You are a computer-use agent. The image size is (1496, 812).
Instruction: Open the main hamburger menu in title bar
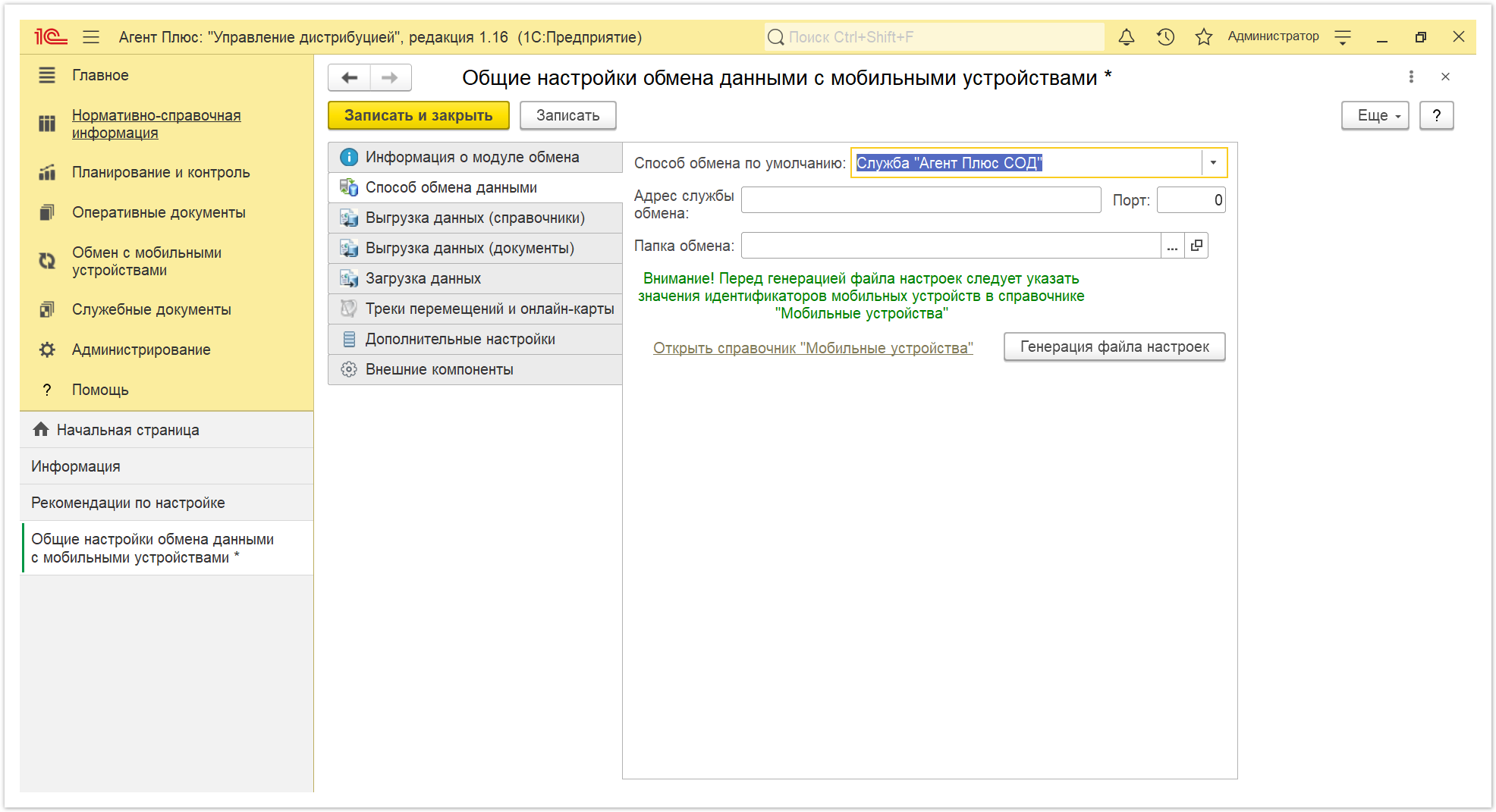click(x=91, y=36)
